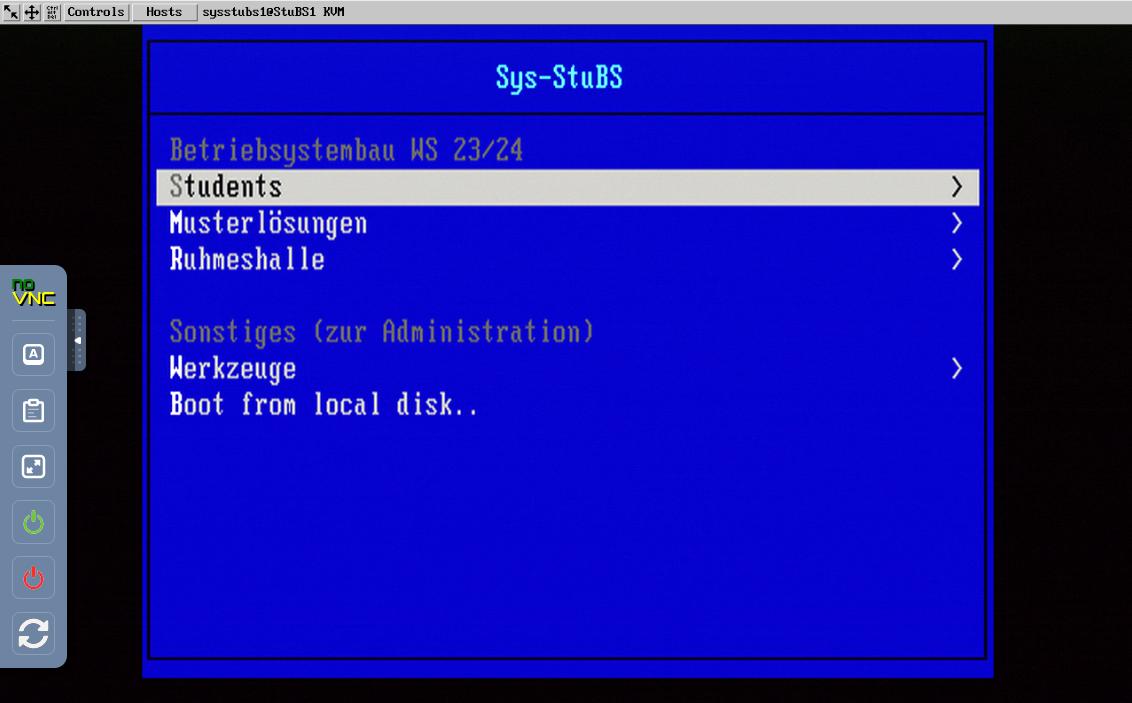Open the Controls menu
The image size is (1132, 703).
tap(96, 12)
